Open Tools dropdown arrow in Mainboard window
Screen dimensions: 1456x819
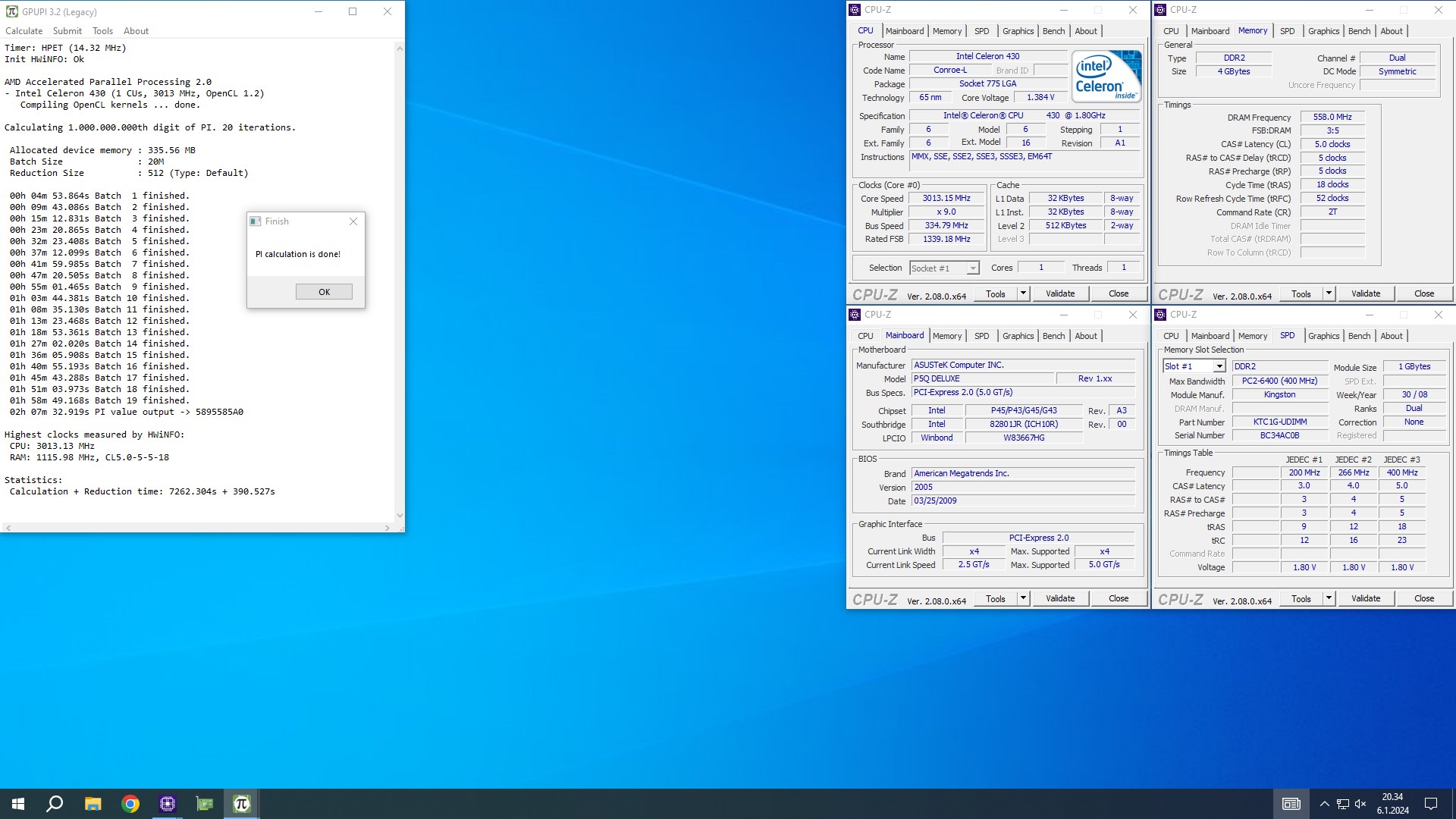point(1023,598)
